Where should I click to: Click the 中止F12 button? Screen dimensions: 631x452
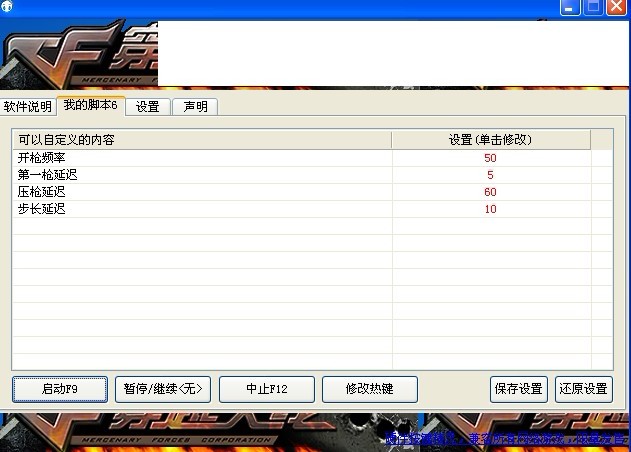coord(267,389)
